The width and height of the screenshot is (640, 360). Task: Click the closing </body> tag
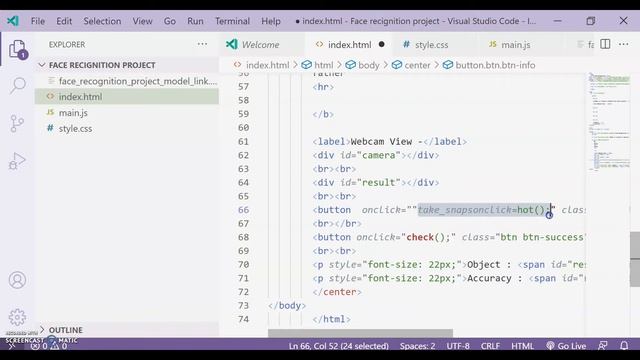(x=287, y=306)
